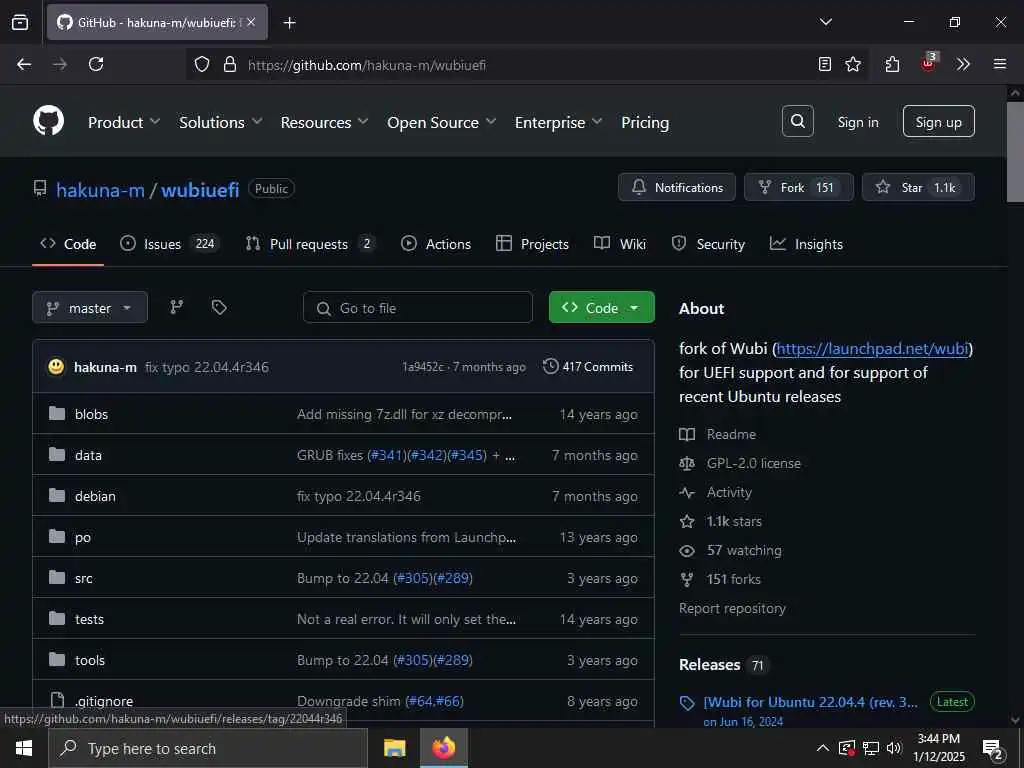Open the Pull requests tab
The image size is (1024, 768).
click(x=310, y=244)
